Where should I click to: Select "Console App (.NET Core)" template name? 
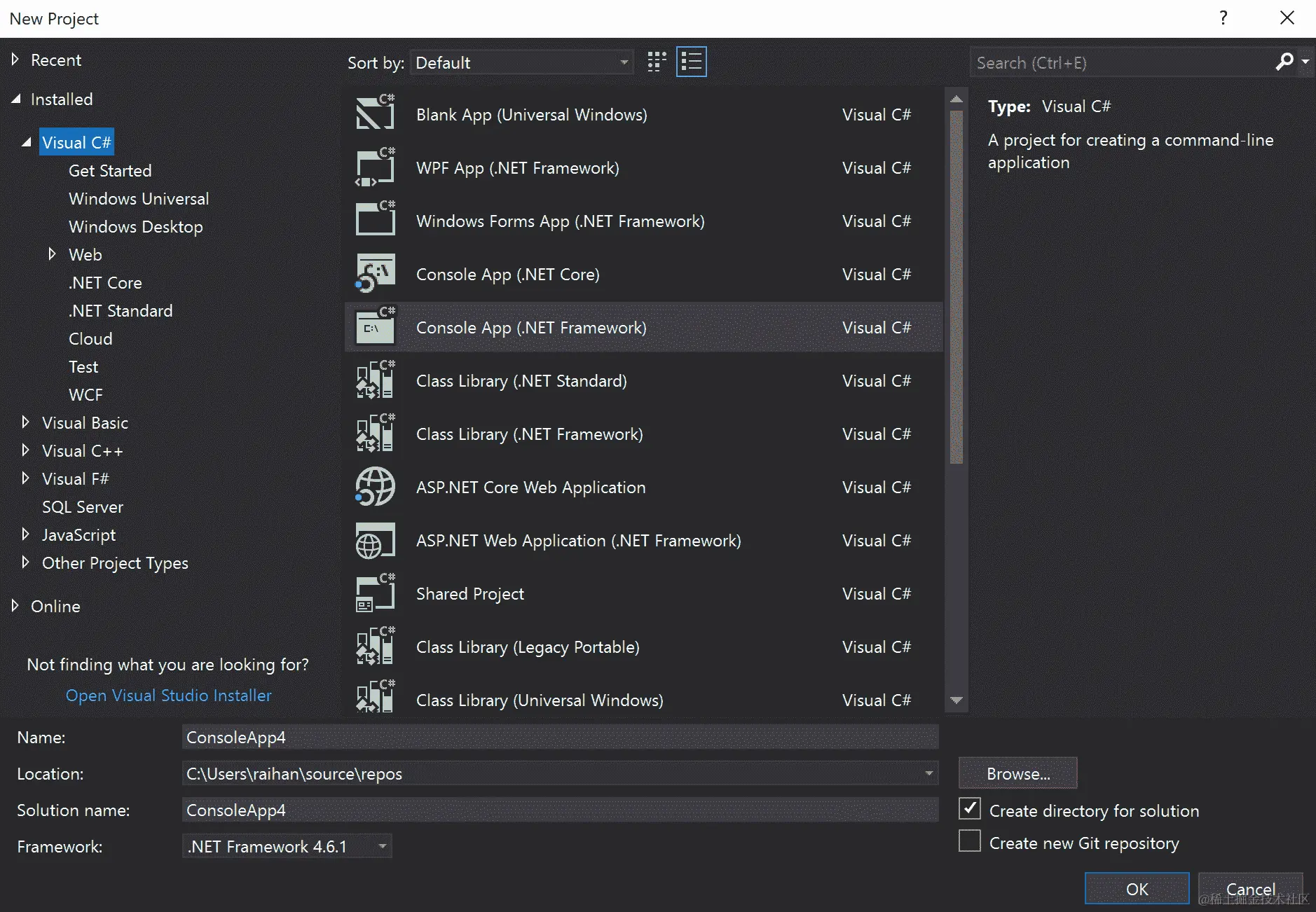tap(508, 275)
